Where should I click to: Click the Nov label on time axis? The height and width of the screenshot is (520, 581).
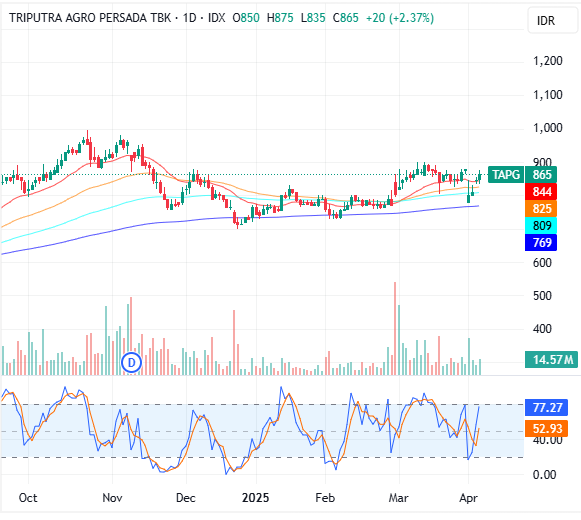pos(112,497)
